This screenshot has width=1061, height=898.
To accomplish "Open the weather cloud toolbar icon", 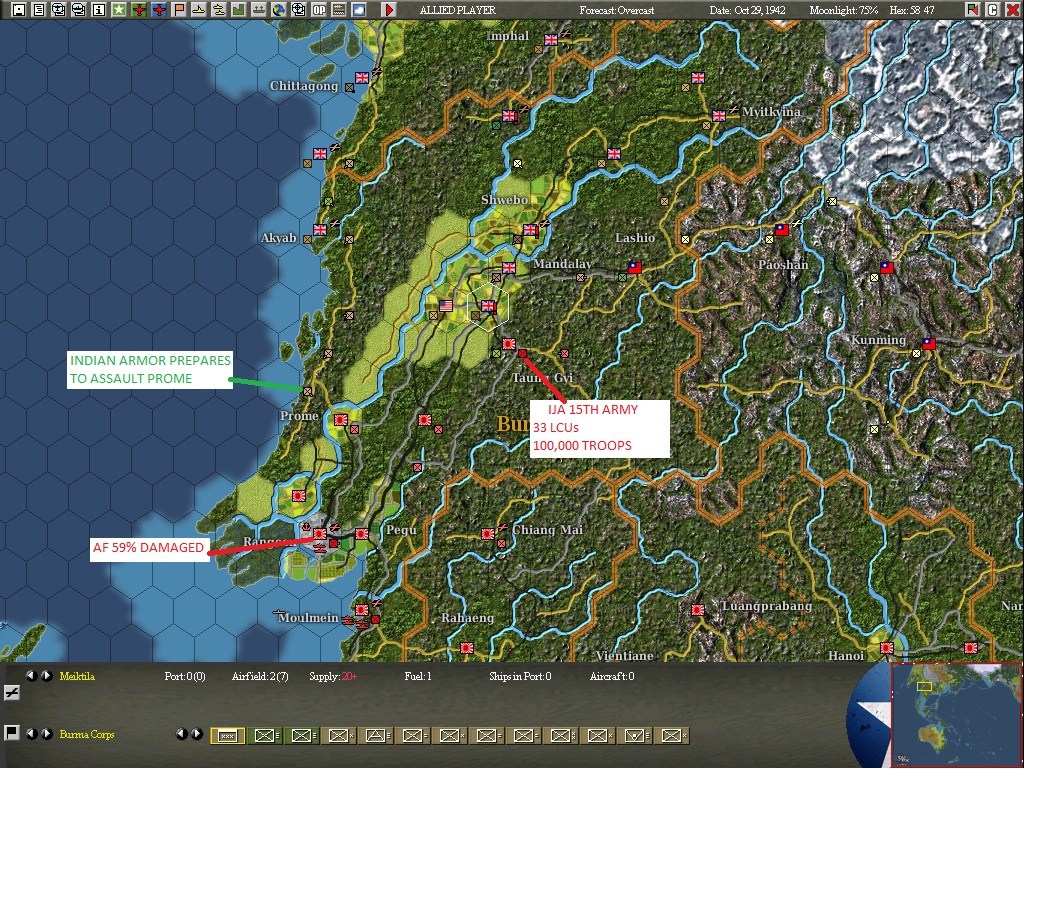I will click(359, 9).
